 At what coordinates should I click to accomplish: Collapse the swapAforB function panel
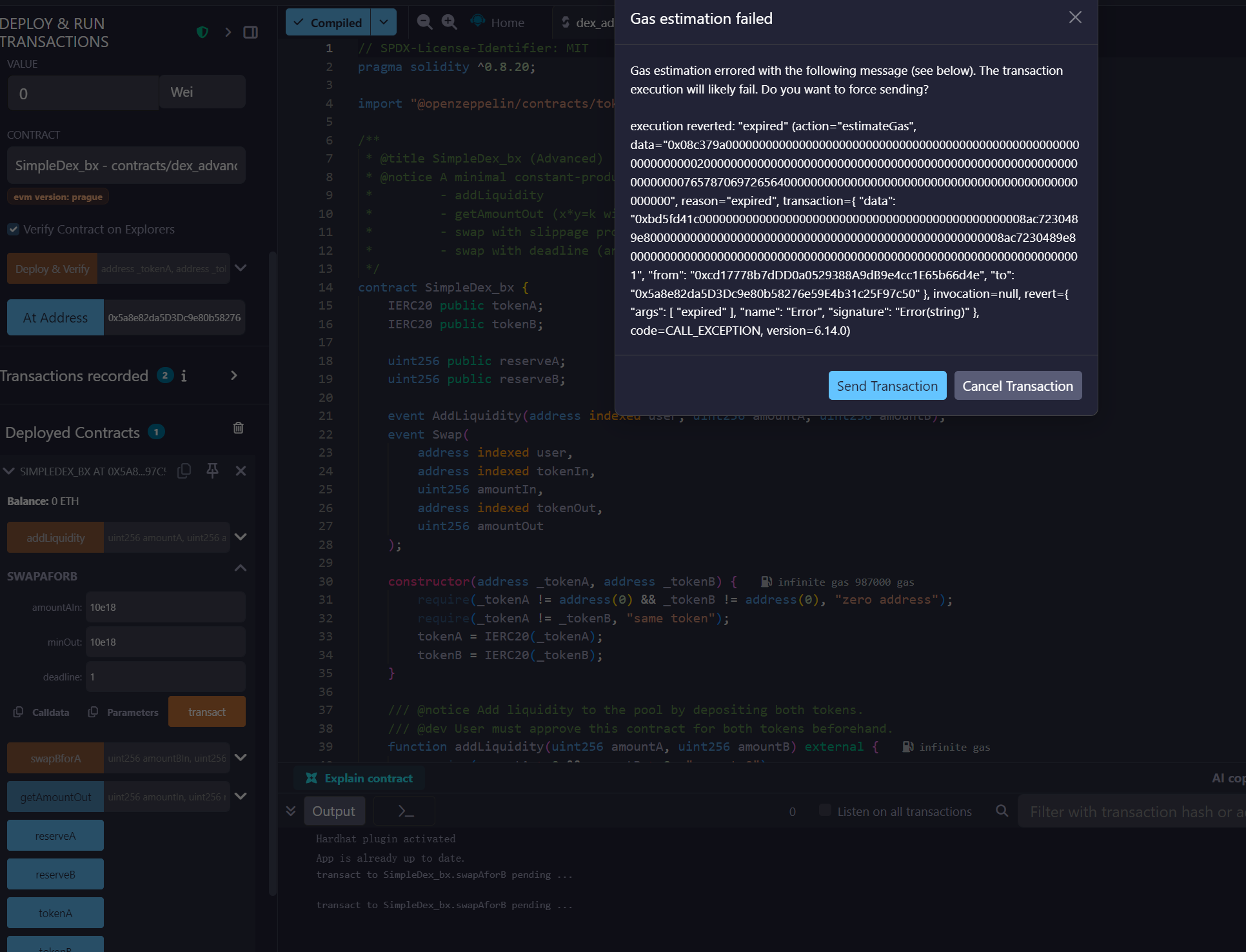tap(241, 568)
